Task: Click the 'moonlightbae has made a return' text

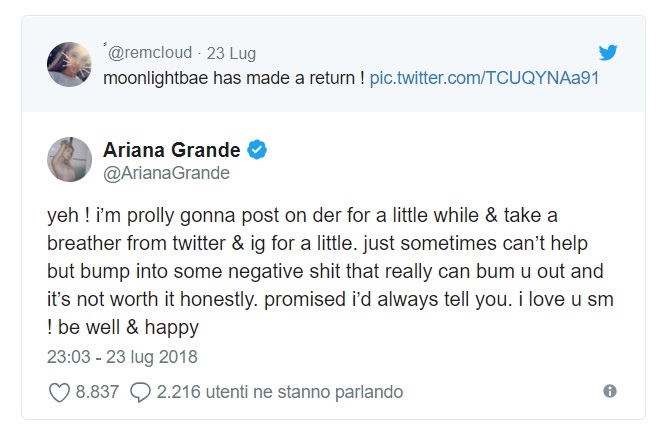Action: point(234,78)
